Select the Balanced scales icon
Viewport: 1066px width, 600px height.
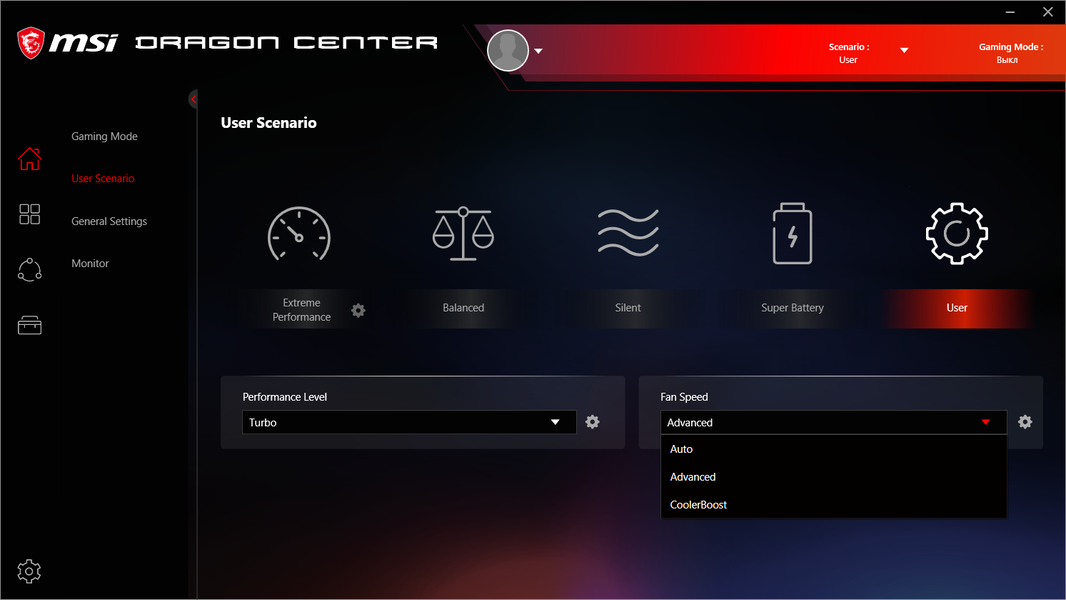click(463, 234)
